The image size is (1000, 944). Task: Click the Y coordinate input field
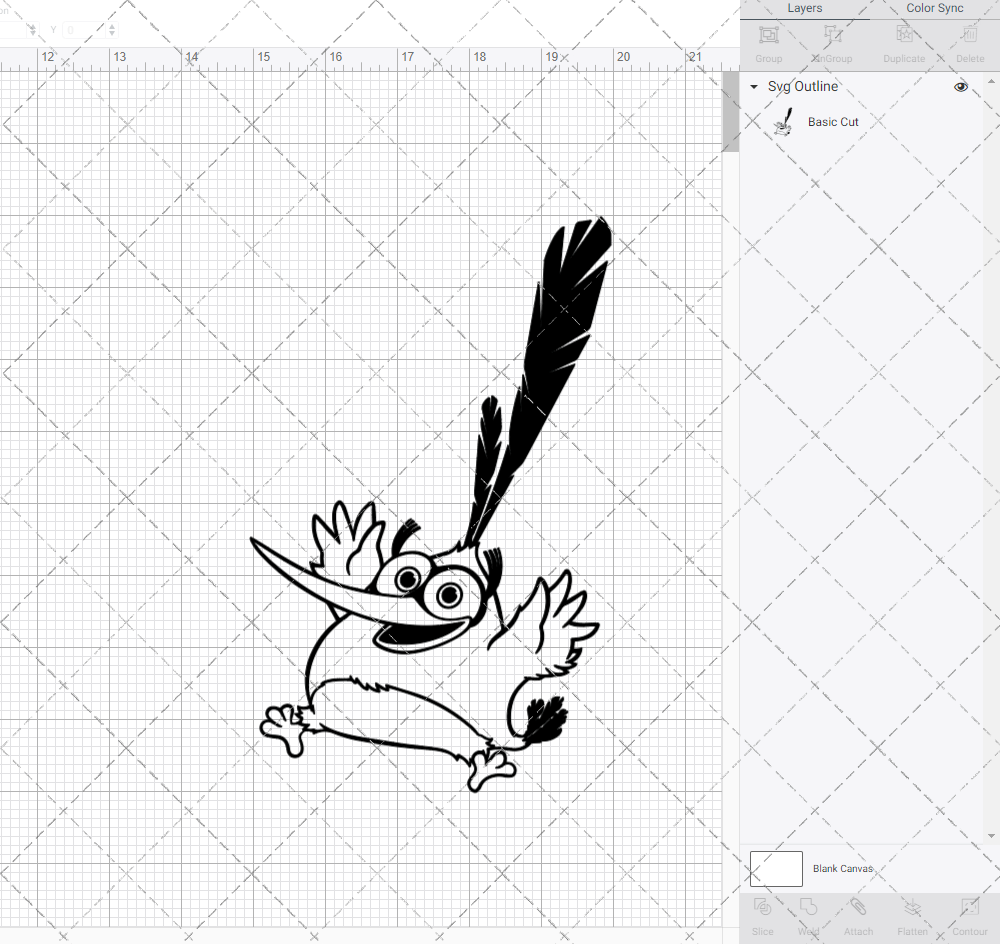[x=80, y=30]
